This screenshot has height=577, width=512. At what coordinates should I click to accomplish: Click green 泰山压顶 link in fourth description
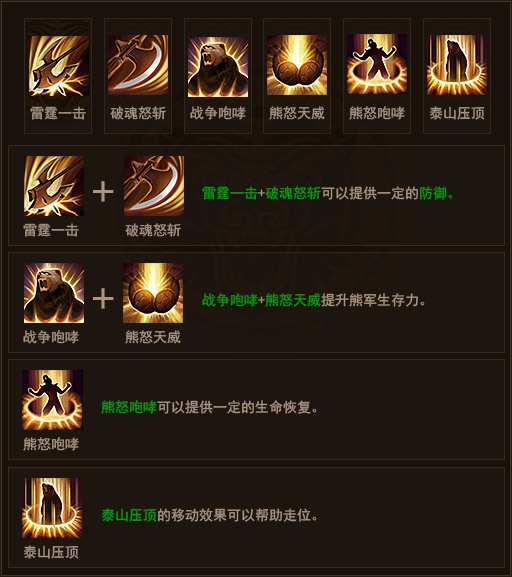click(x=129, y=515)
